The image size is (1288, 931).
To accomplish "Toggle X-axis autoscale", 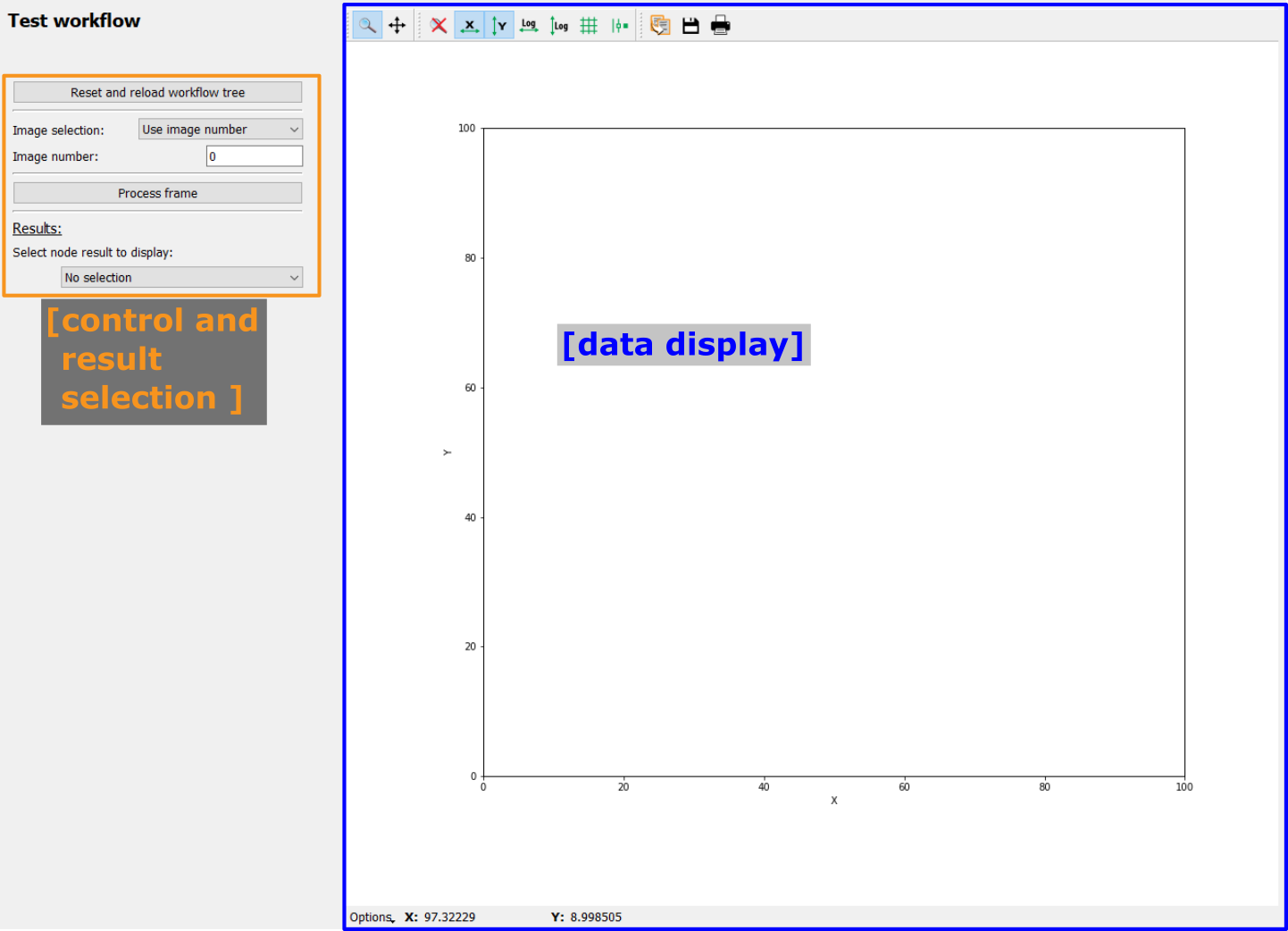I will point(469,26).
